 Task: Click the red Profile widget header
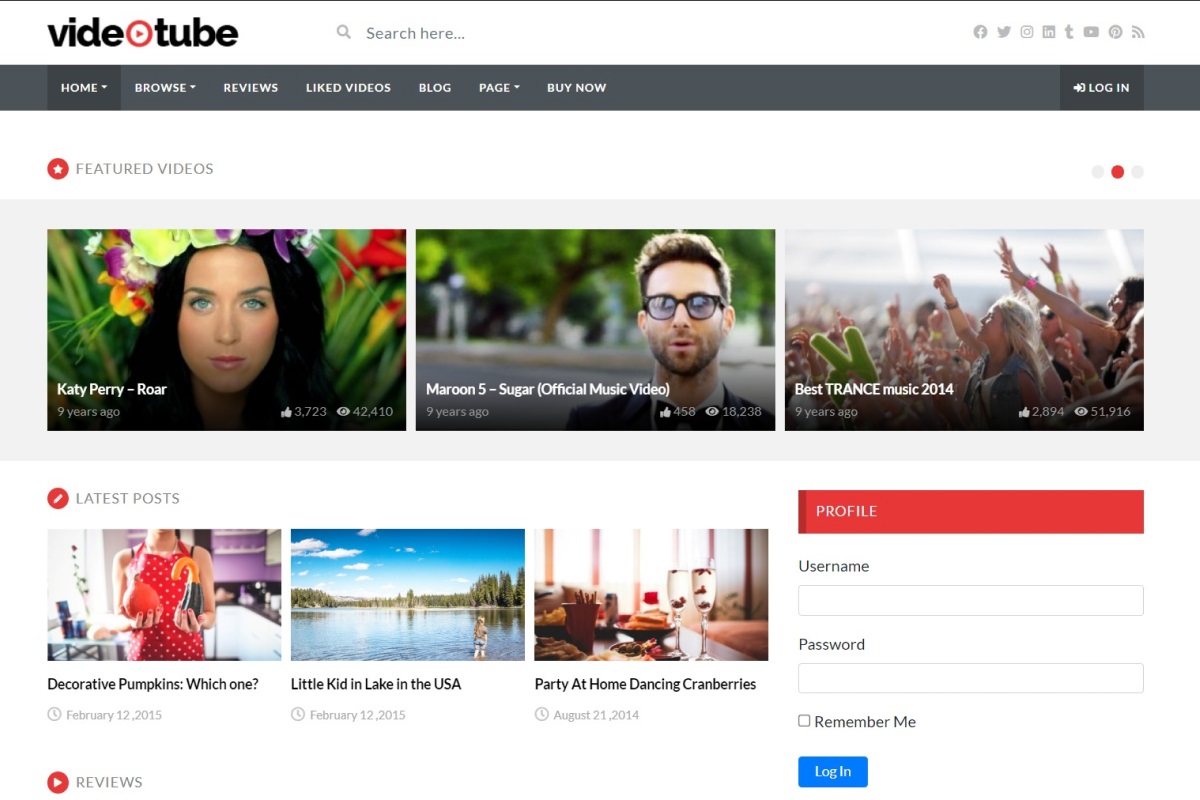click(x=971, y=511)
